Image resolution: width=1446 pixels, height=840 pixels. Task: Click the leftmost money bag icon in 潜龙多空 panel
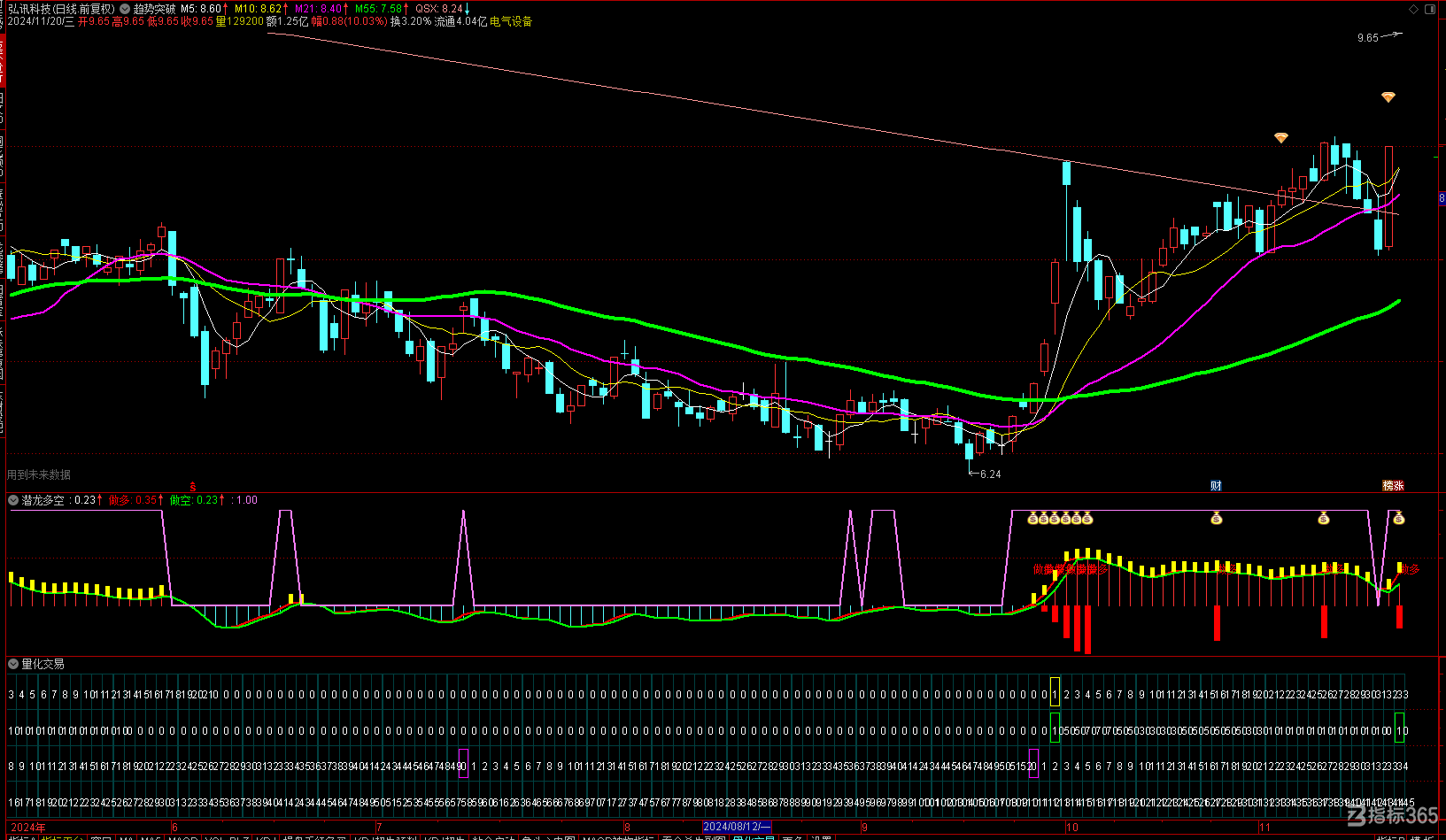click(1032, 519)
